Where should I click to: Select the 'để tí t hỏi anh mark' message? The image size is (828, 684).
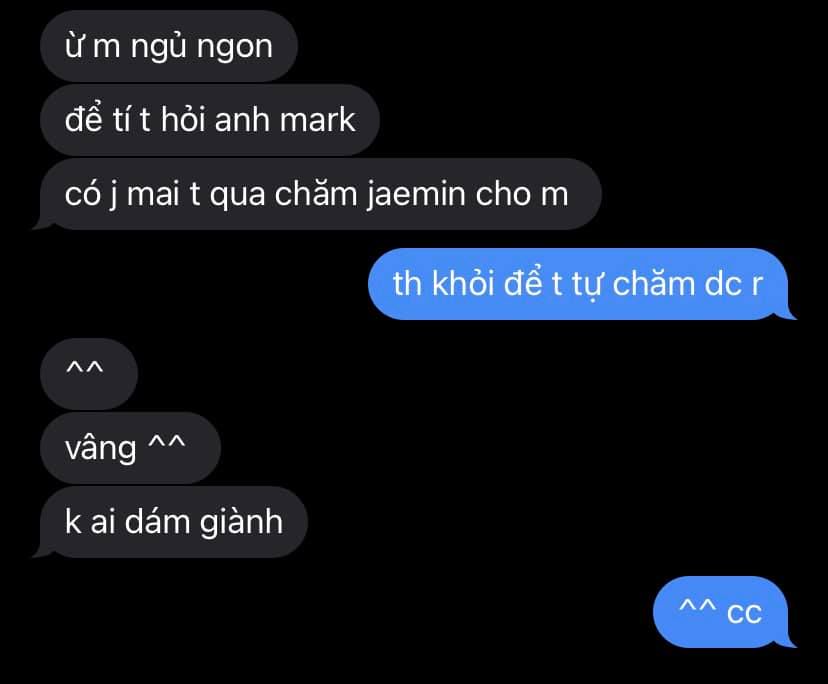click(x=210, y=120)
